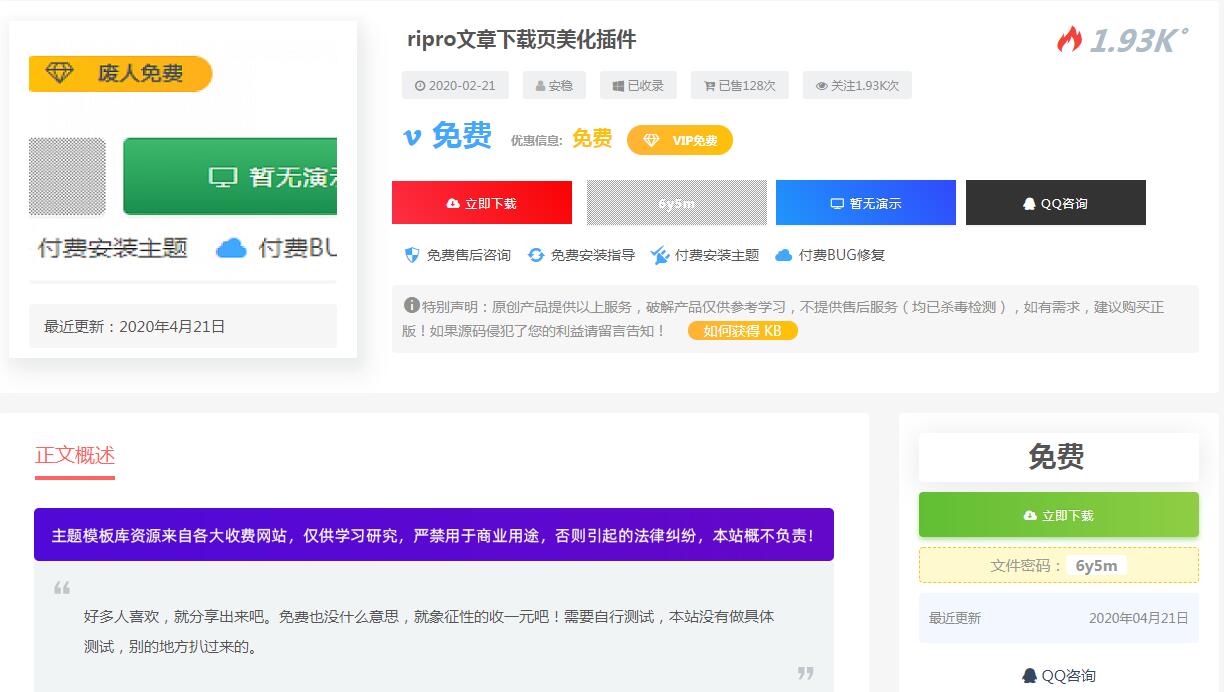Click the green 立即下载 sidebar button
Image resolution: width=1224 pixels, height=692 pixels.
1058,514
